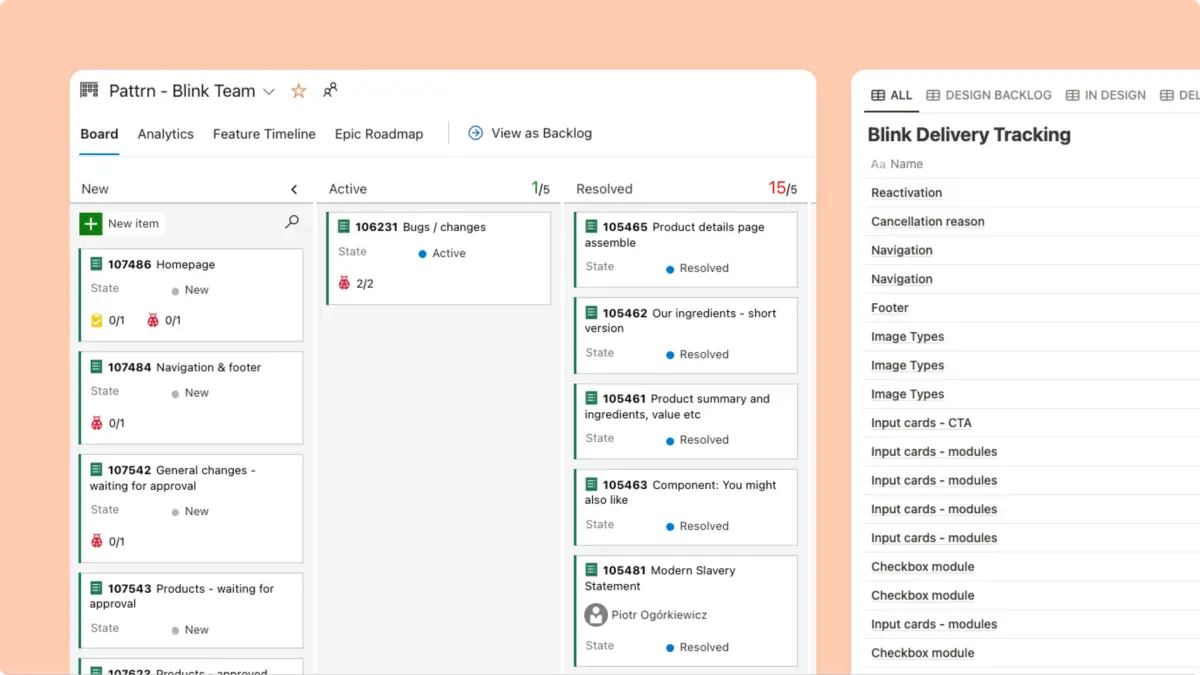Click the work item icon of card 107486
Image resolution: width=1200 pixels, height=675 pixels.
(97, 264)
